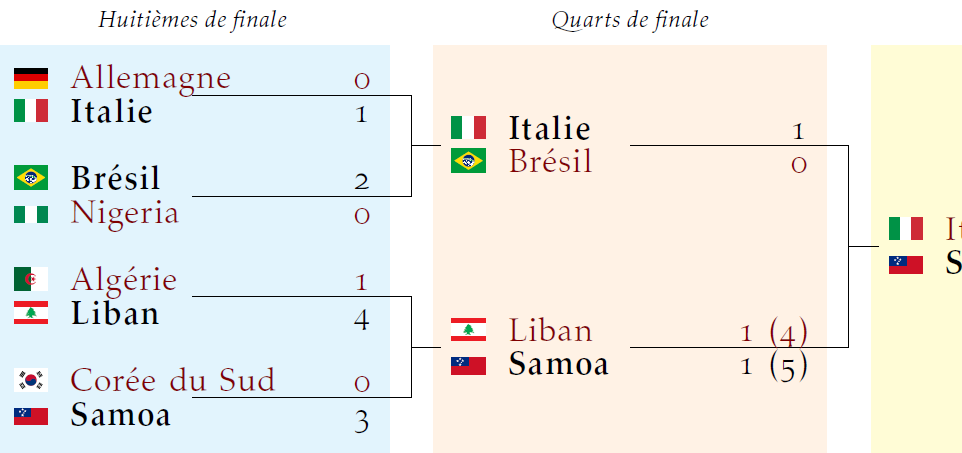
Task: Open the Nigeria team link
Action: [x=125, y=213]
